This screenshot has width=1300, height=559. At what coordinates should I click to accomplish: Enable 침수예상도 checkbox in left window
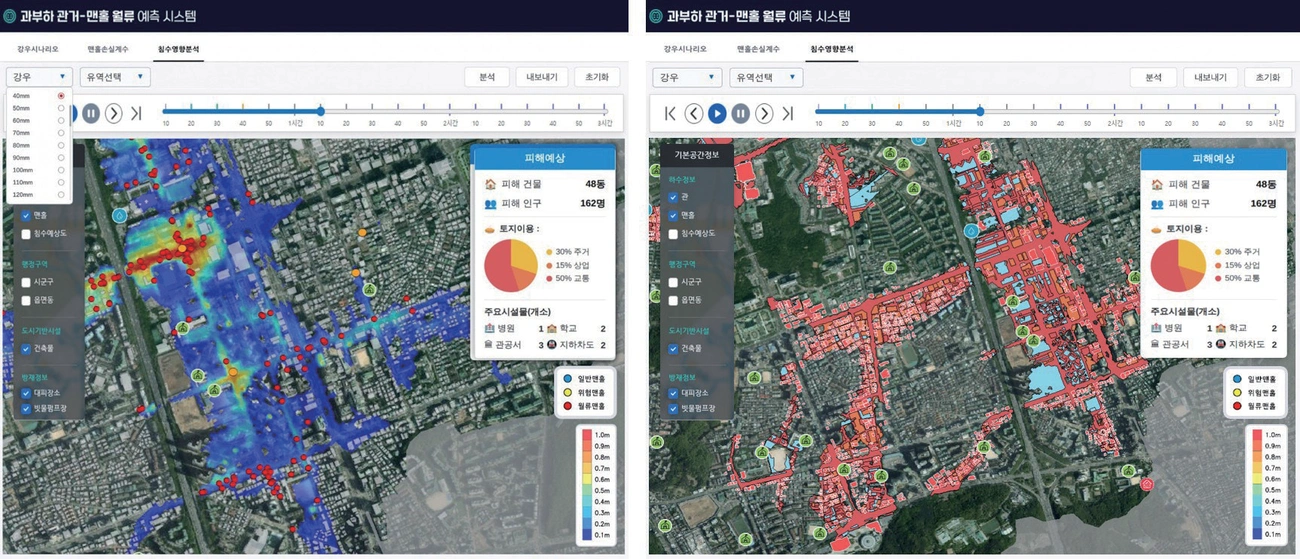click(26, 233)
